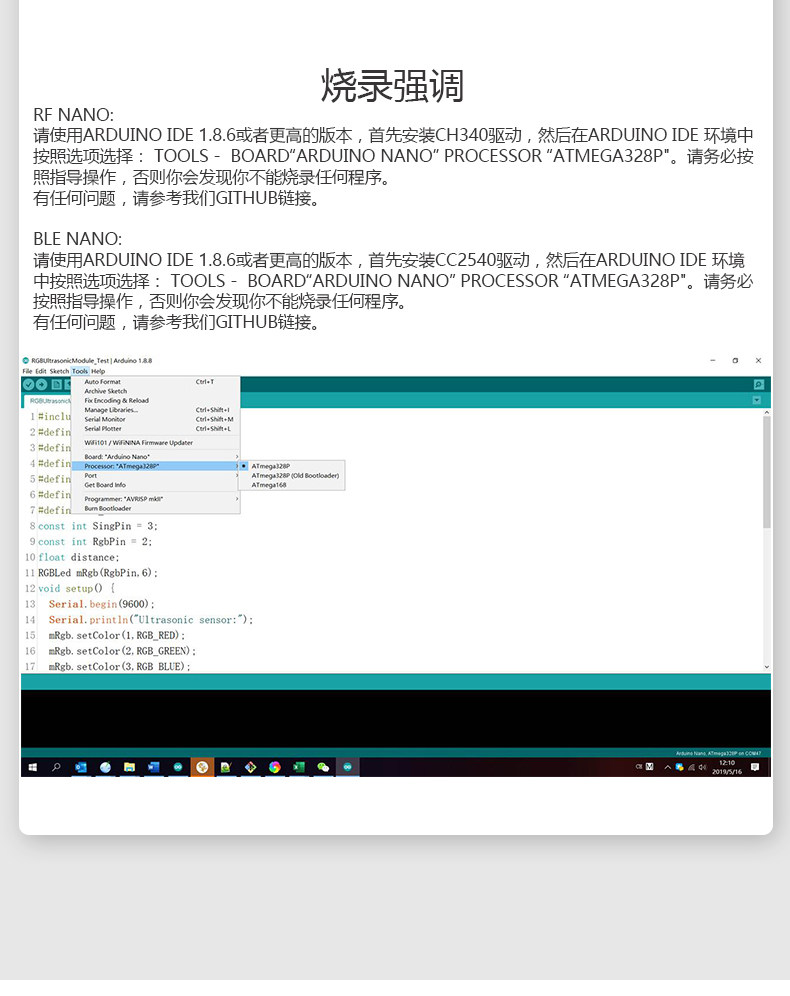790x996 pixels.
Task: Click code line 'const int SingPin = 3;'
Action: (98, 526)
